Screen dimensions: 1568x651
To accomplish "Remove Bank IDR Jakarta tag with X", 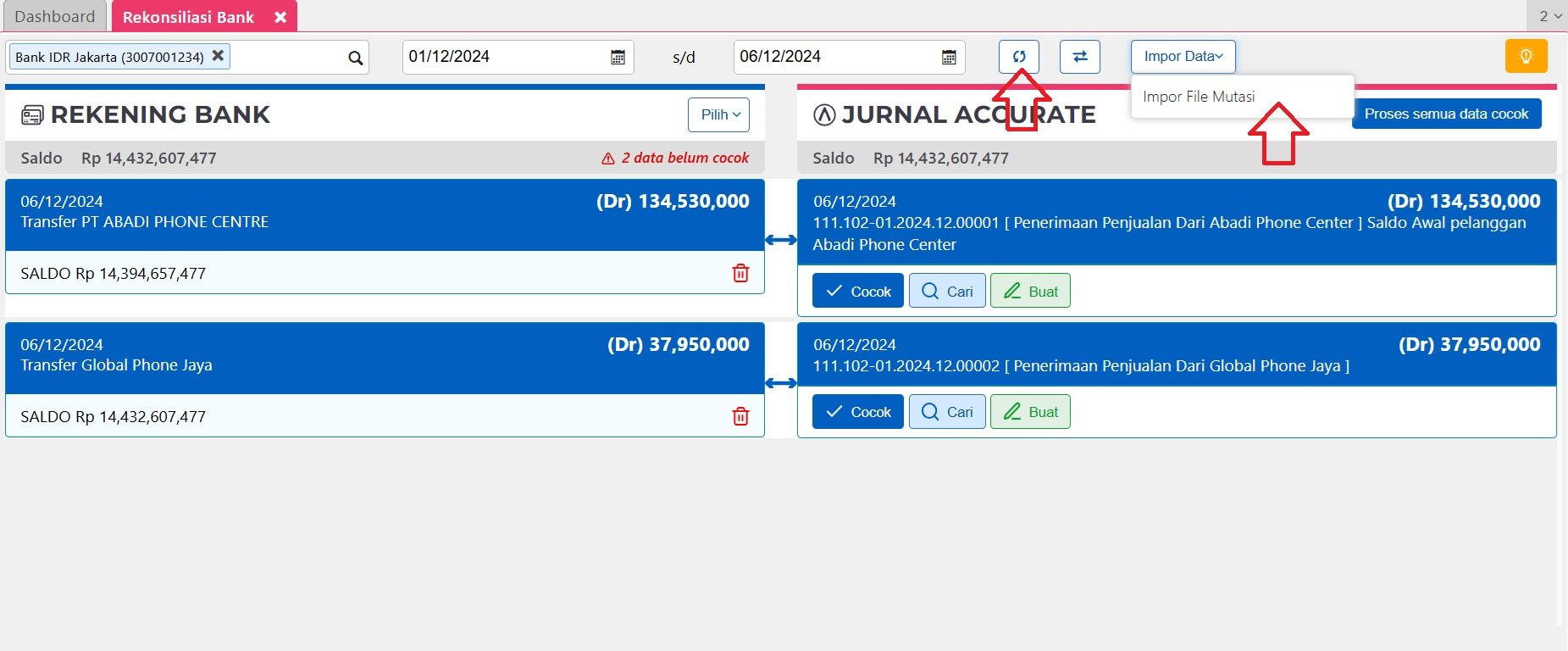I will 218,56.
